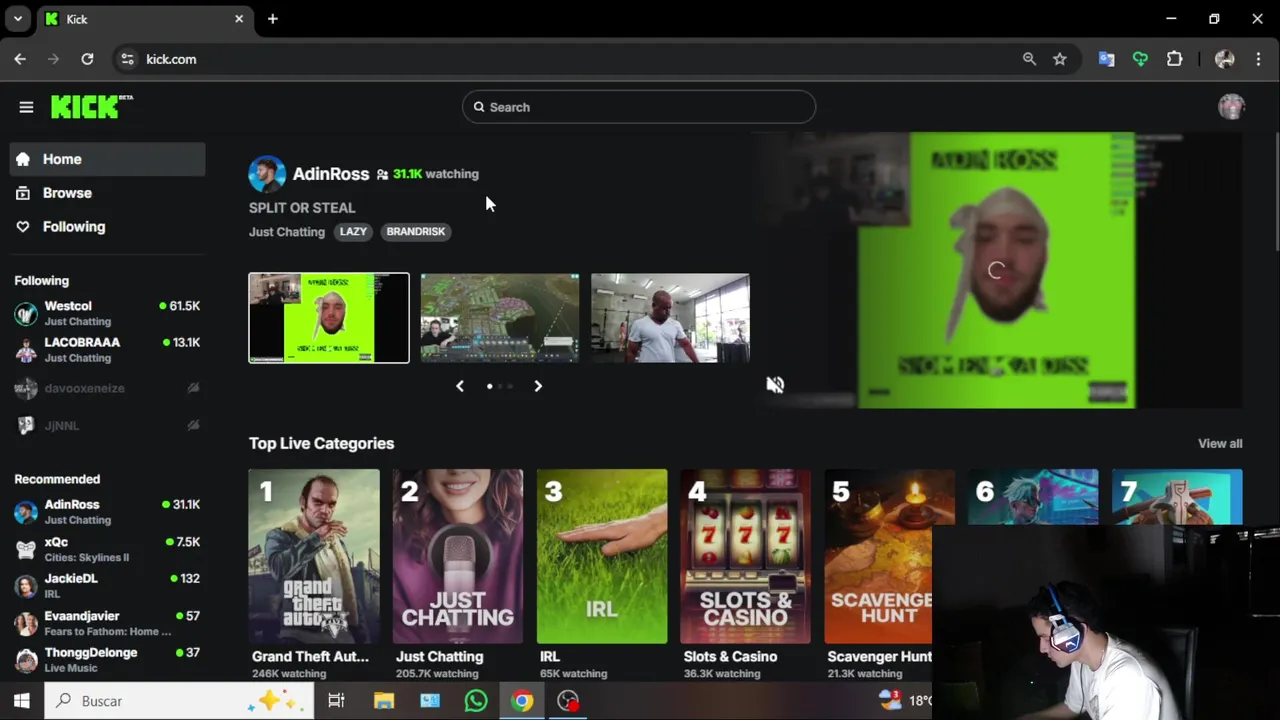Image resolution: width=1280 pixels, height=720 pixels.
Task: Open a new browser tab
Action: (272, 19)
